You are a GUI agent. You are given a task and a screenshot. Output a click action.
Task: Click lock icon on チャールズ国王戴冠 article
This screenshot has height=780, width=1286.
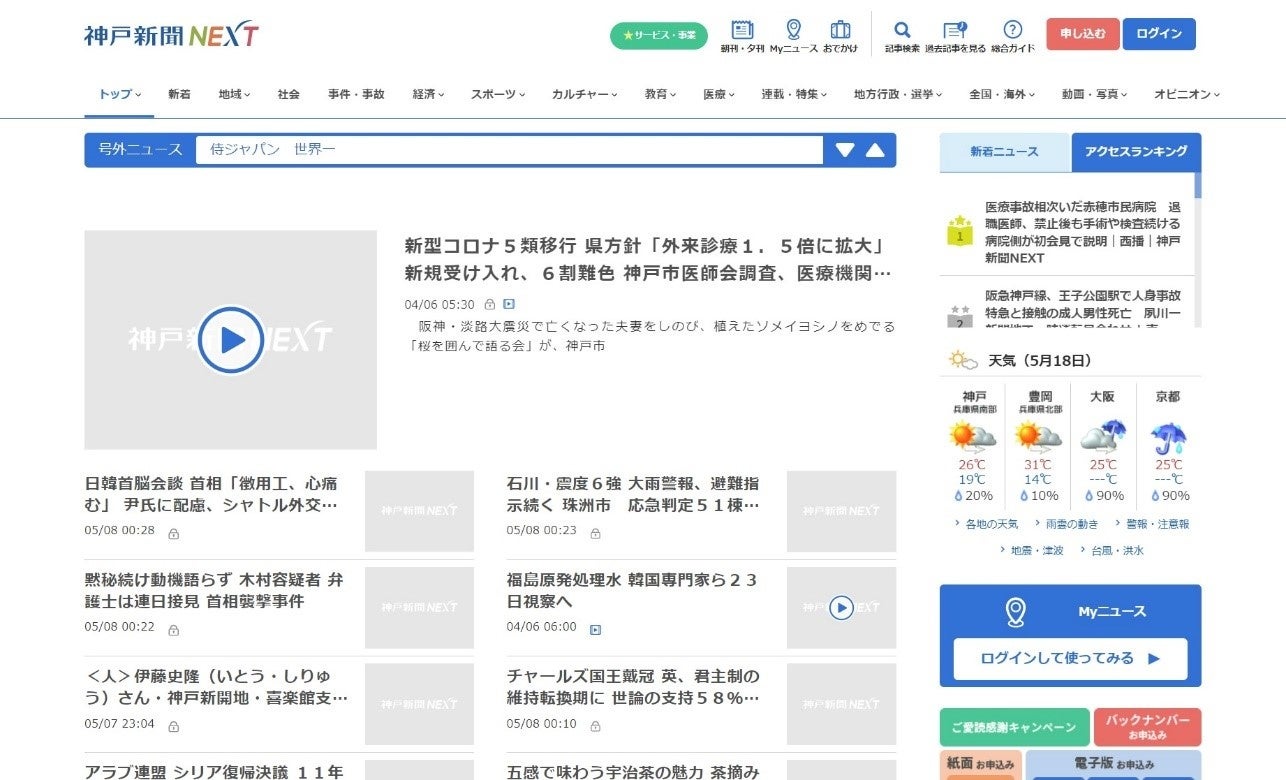[x=595, y=727]
